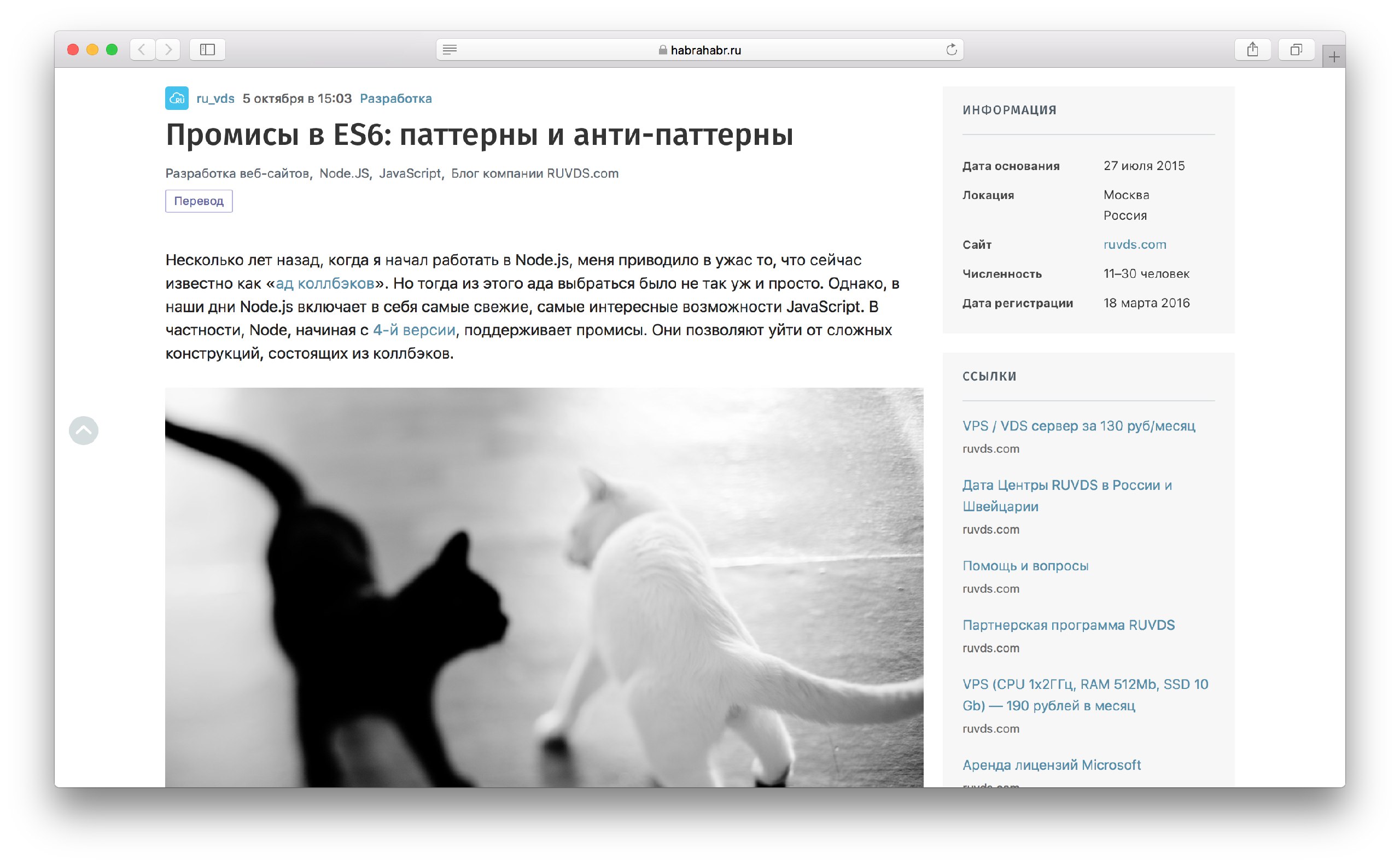Click the lock icon beside habrahabr.ru

coord(662,50)
